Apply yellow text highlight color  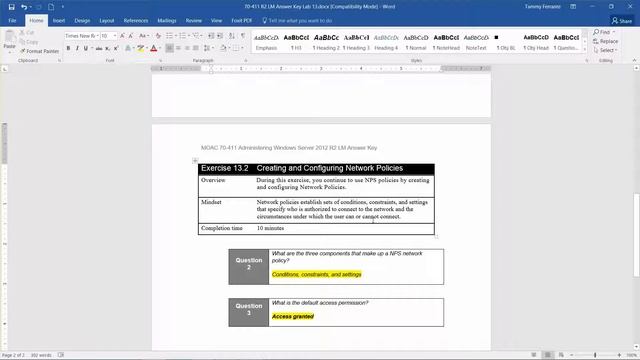pyautogui.click(x=140, y=48)
